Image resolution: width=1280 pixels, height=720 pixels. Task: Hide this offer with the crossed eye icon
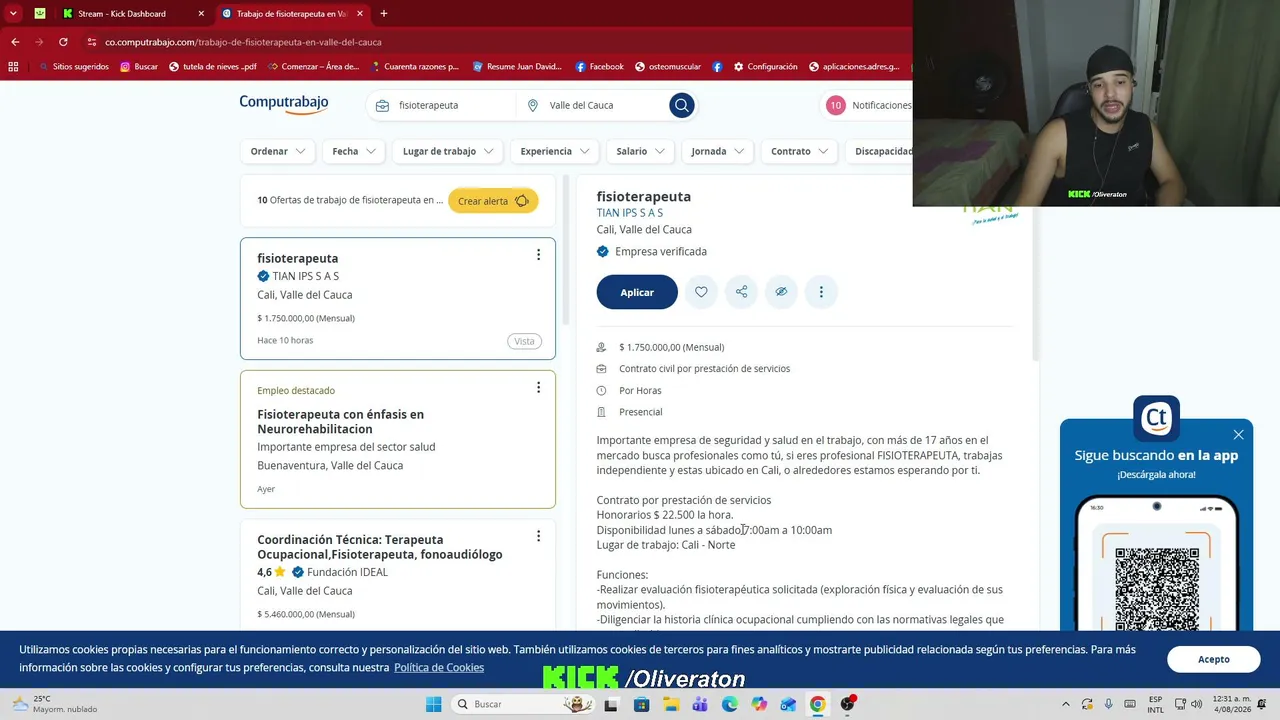[781, 292]
